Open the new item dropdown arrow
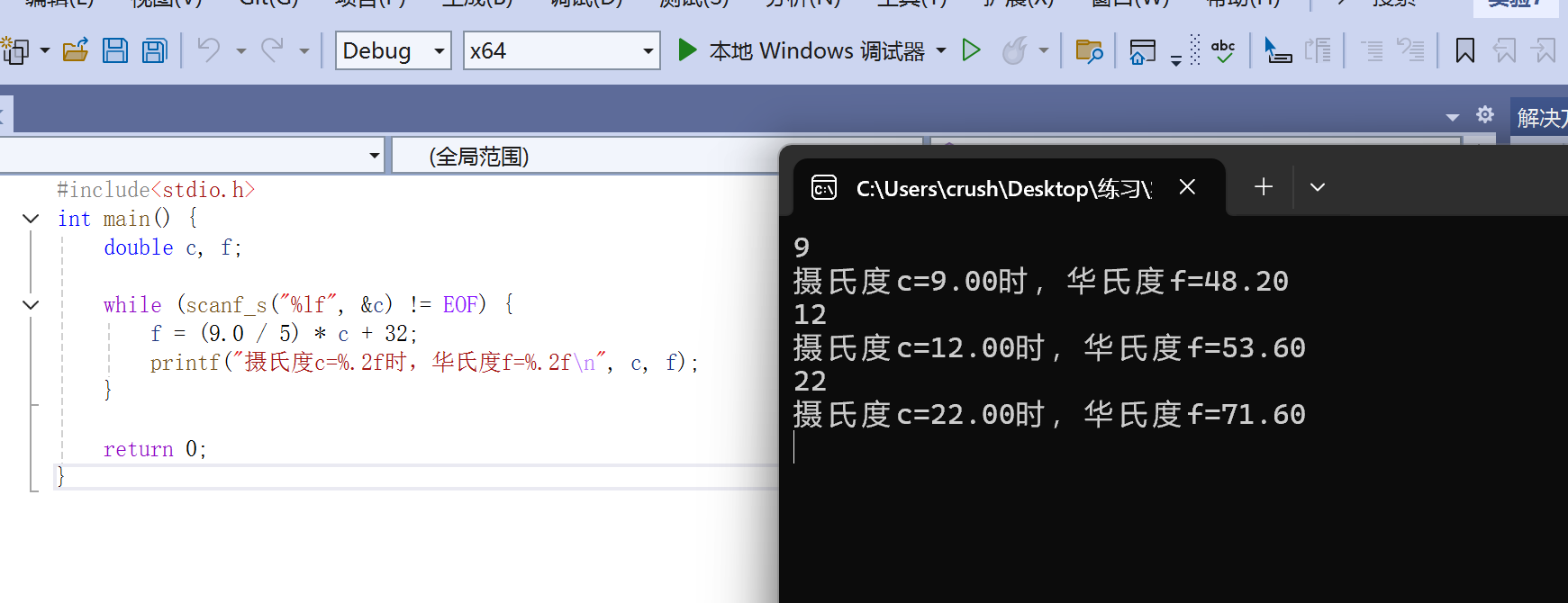 (44, 51)
